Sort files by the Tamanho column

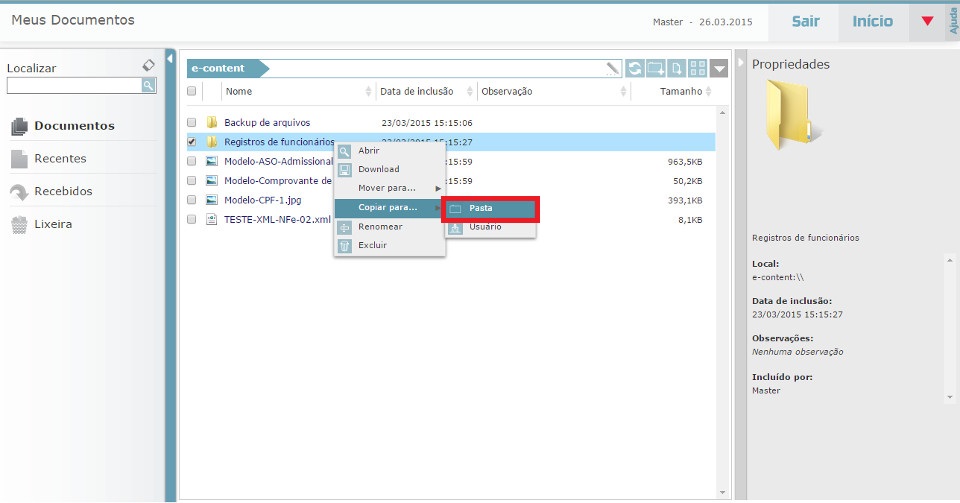click(x=680, y=92)
